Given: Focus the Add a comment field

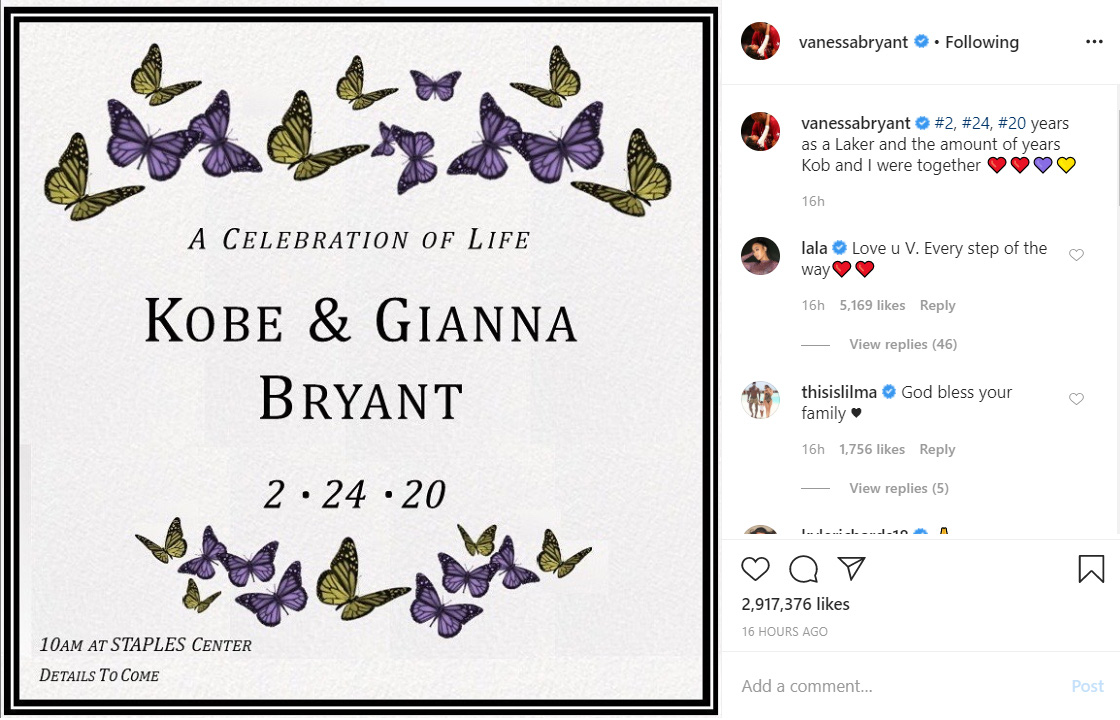Looking at the screenshot, I should (900, 686).
